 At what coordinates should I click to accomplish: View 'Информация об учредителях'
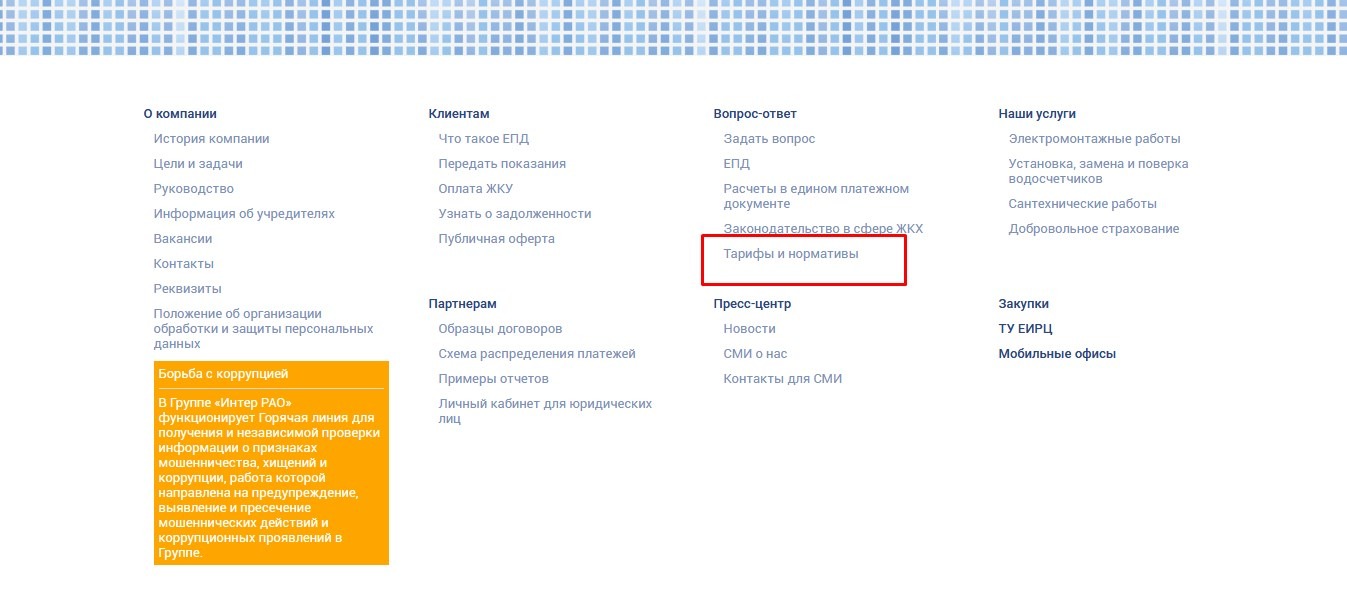click(244, 214)
